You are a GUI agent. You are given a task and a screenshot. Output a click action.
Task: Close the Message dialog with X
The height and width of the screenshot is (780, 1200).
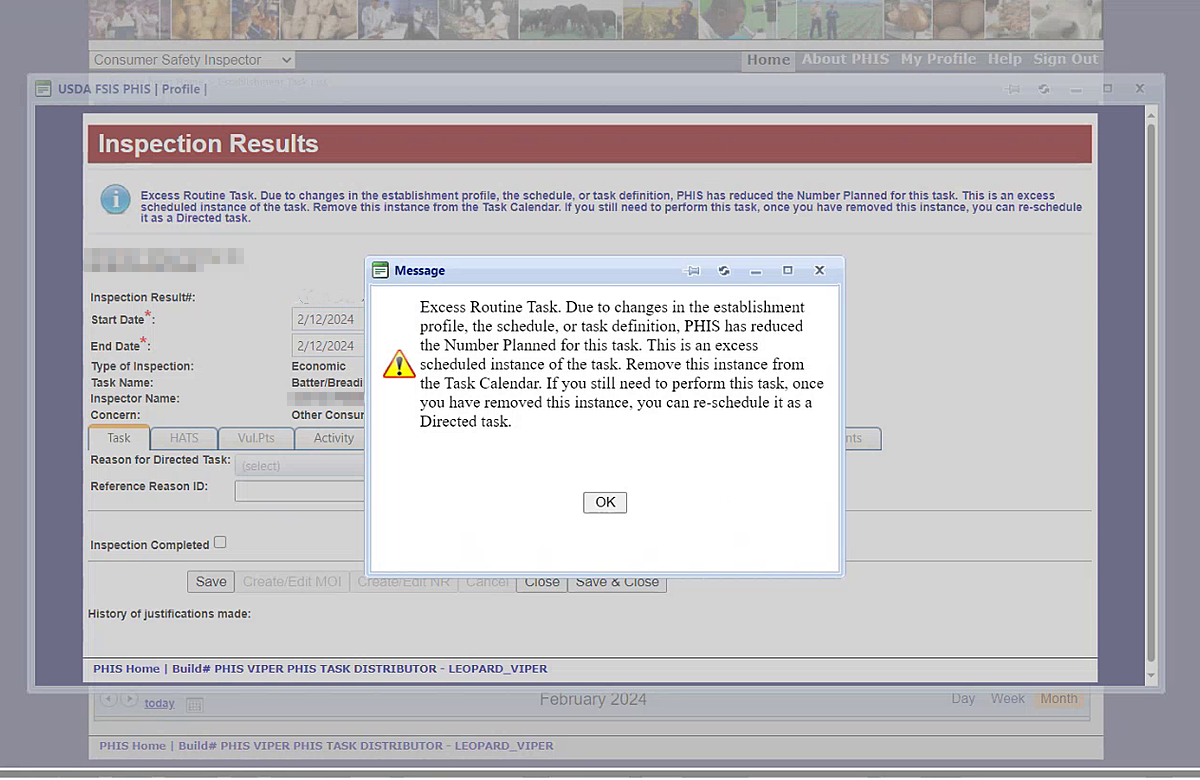tap(819, 271)
